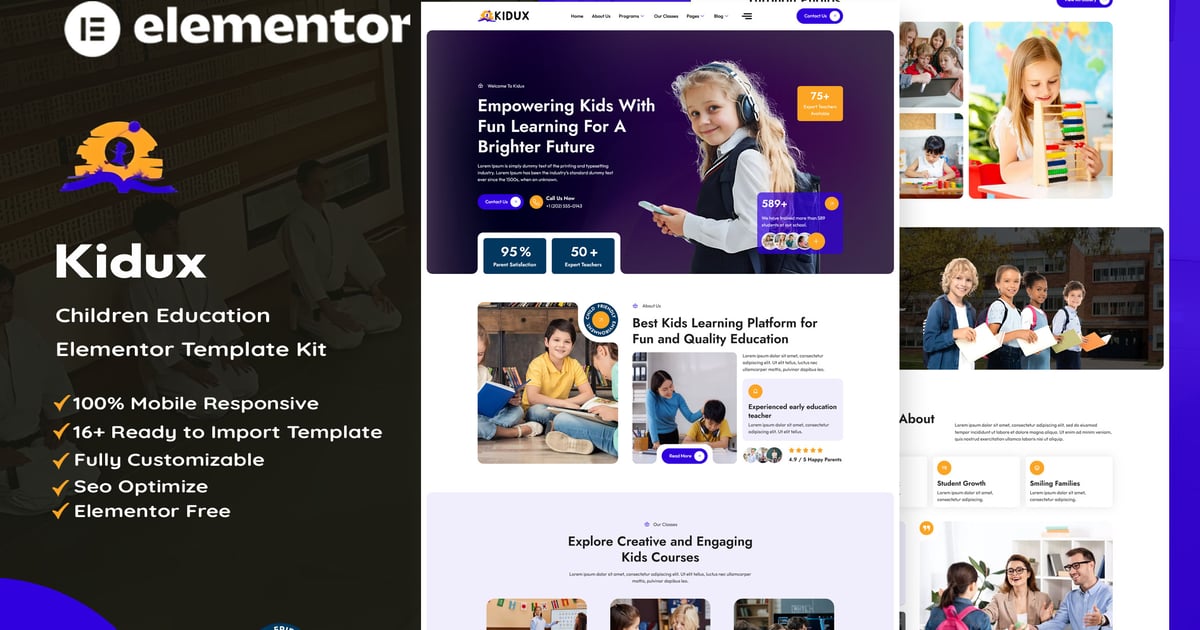Click the Student Growth card icon
Screen dimensions: 1200x630
[x=944, y=468]
